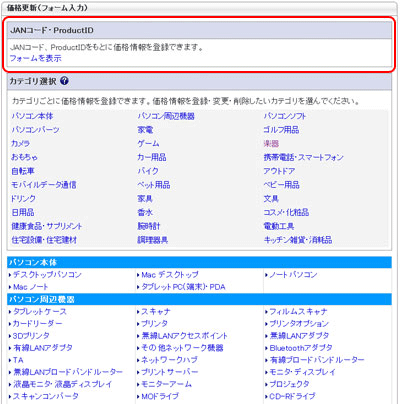
Task: Click the フォームを表示 link
Action: [x=36, y=58]
